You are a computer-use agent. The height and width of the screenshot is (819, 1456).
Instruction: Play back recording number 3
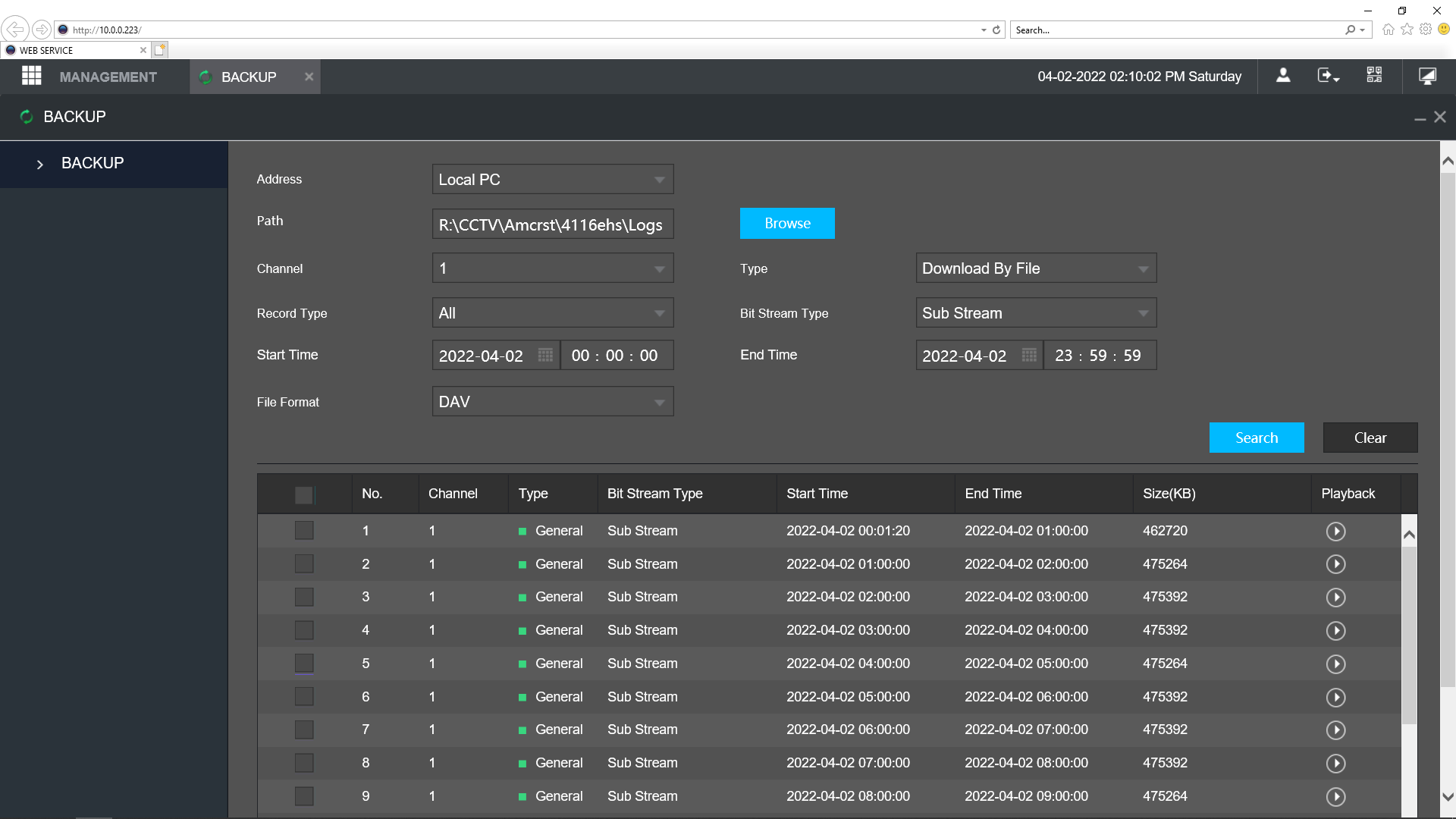[x=1335, y=598]
